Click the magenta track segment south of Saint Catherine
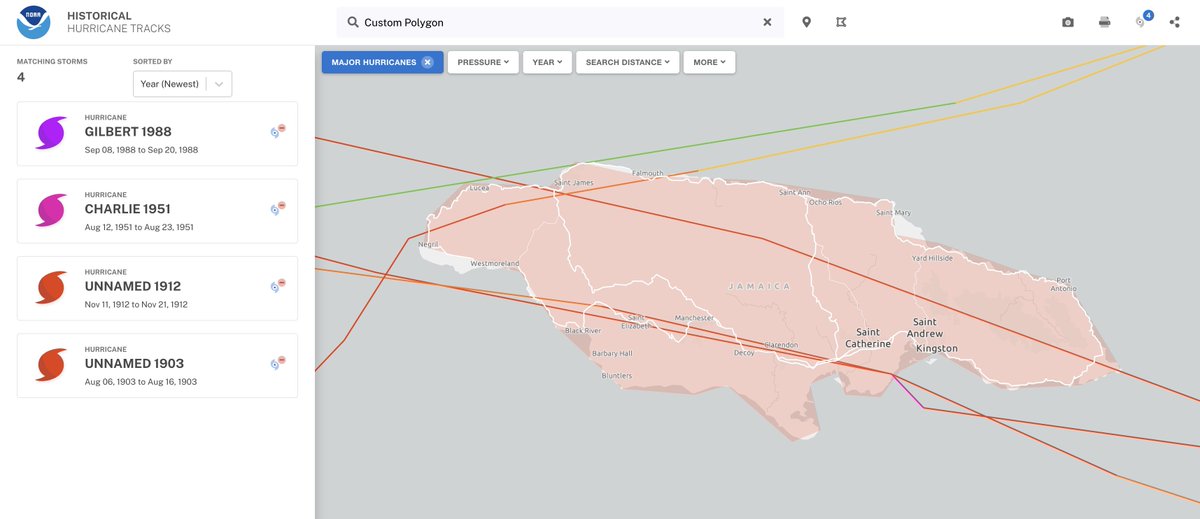 click(x=907, y=392)
